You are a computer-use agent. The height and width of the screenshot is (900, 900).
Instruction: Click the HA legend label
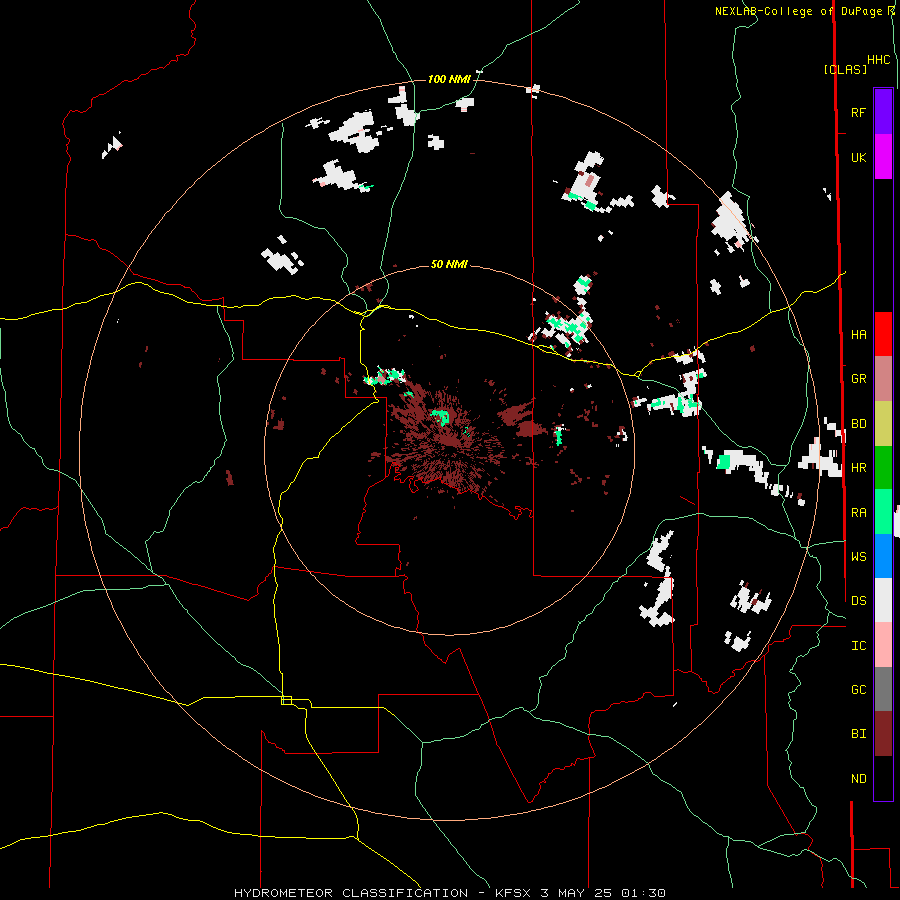(858, 334)
